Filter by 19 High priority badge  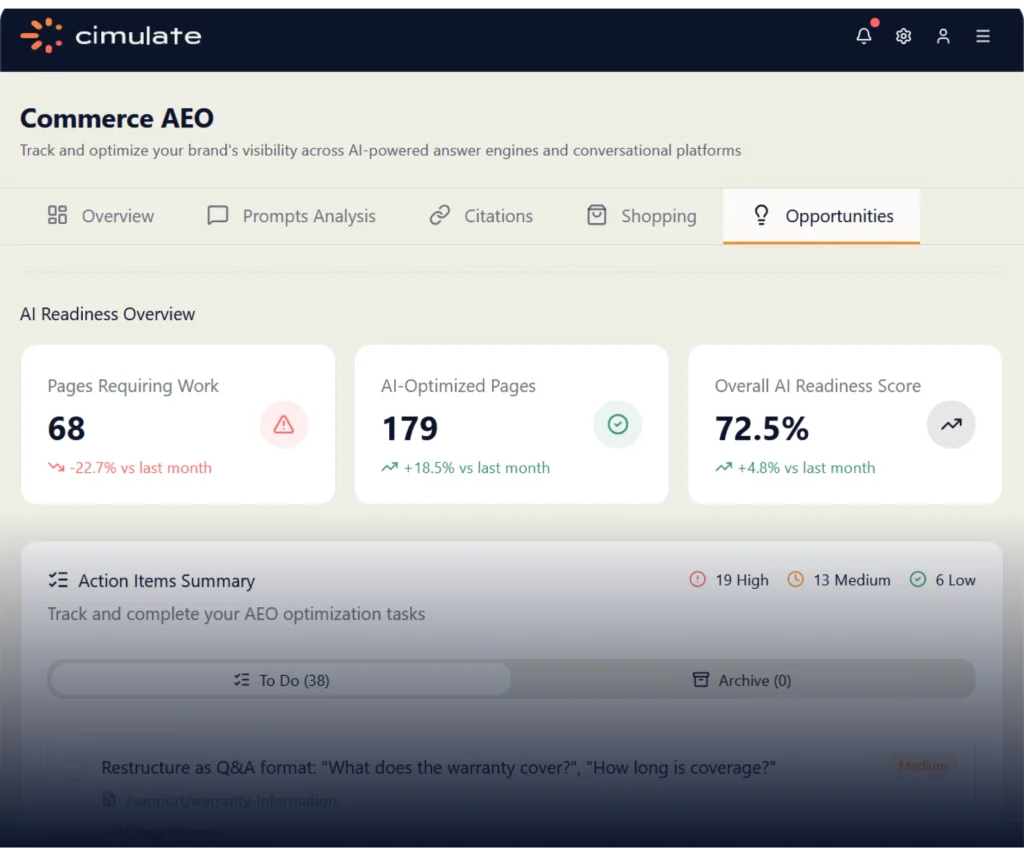tap(729, 580)
